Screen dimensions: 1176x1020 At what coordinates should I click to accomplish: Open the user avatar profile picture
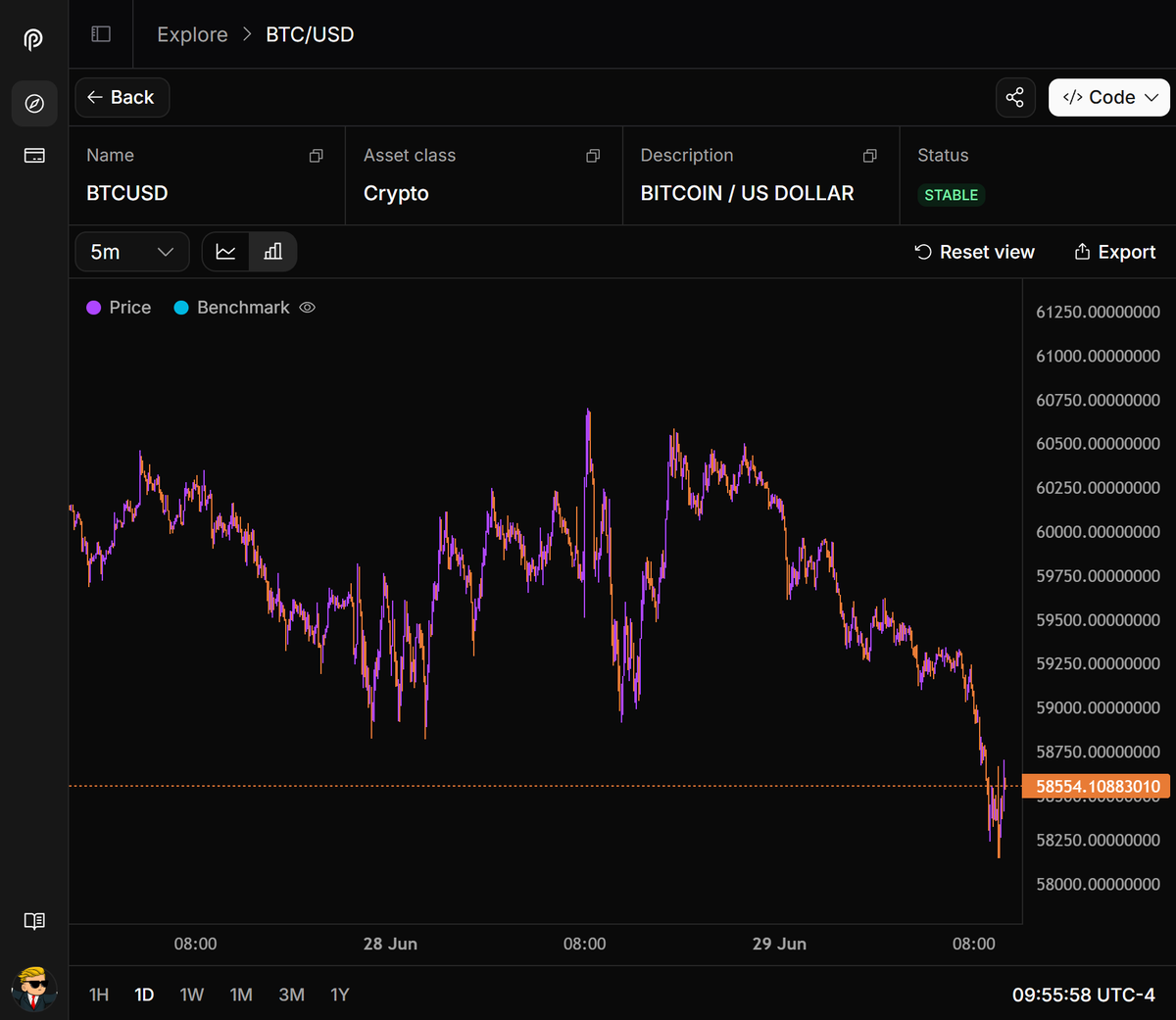(34, 990)
